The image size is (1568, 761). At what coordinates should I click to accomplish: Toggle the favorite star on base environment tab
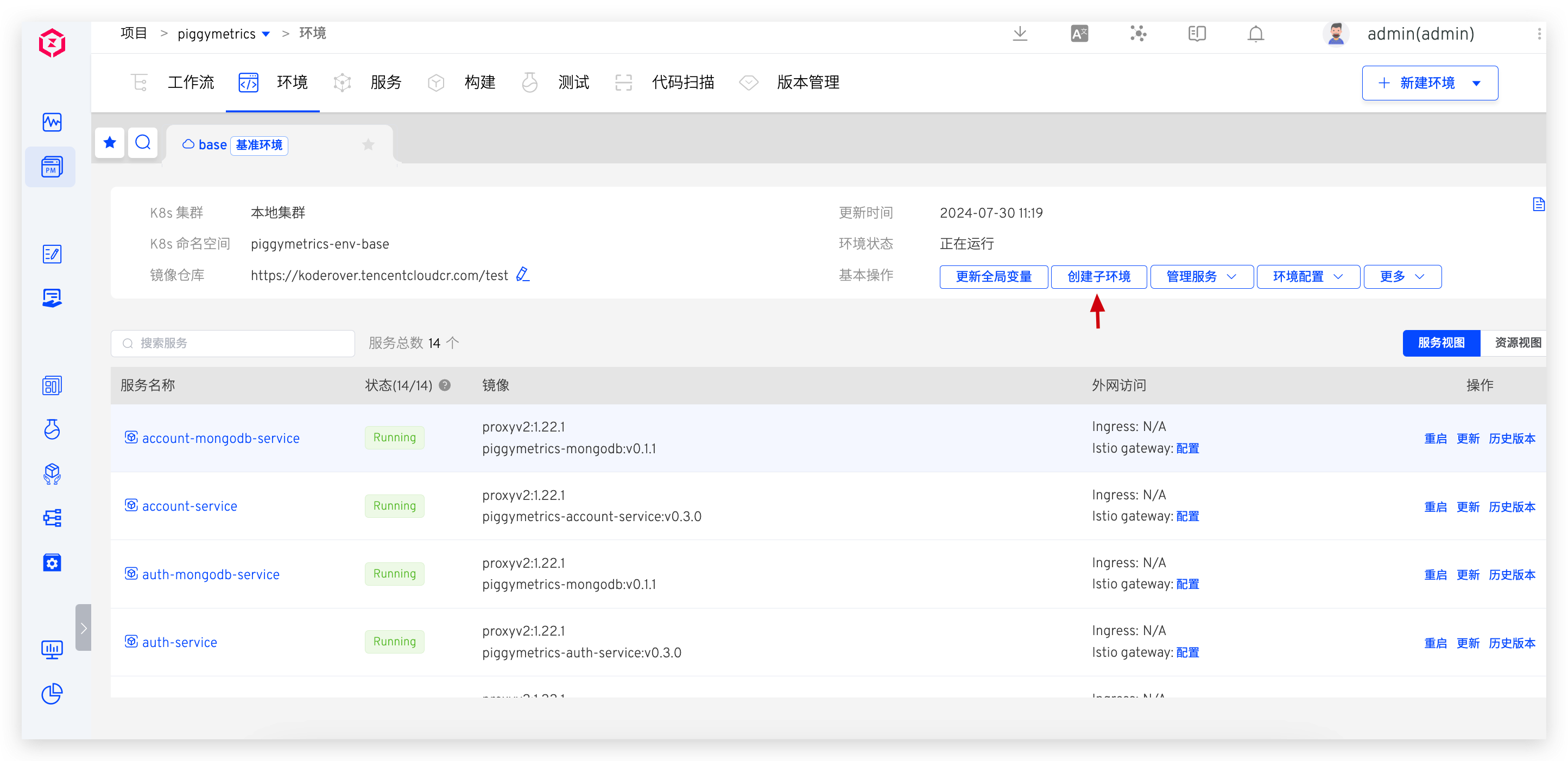coord(368,145)
